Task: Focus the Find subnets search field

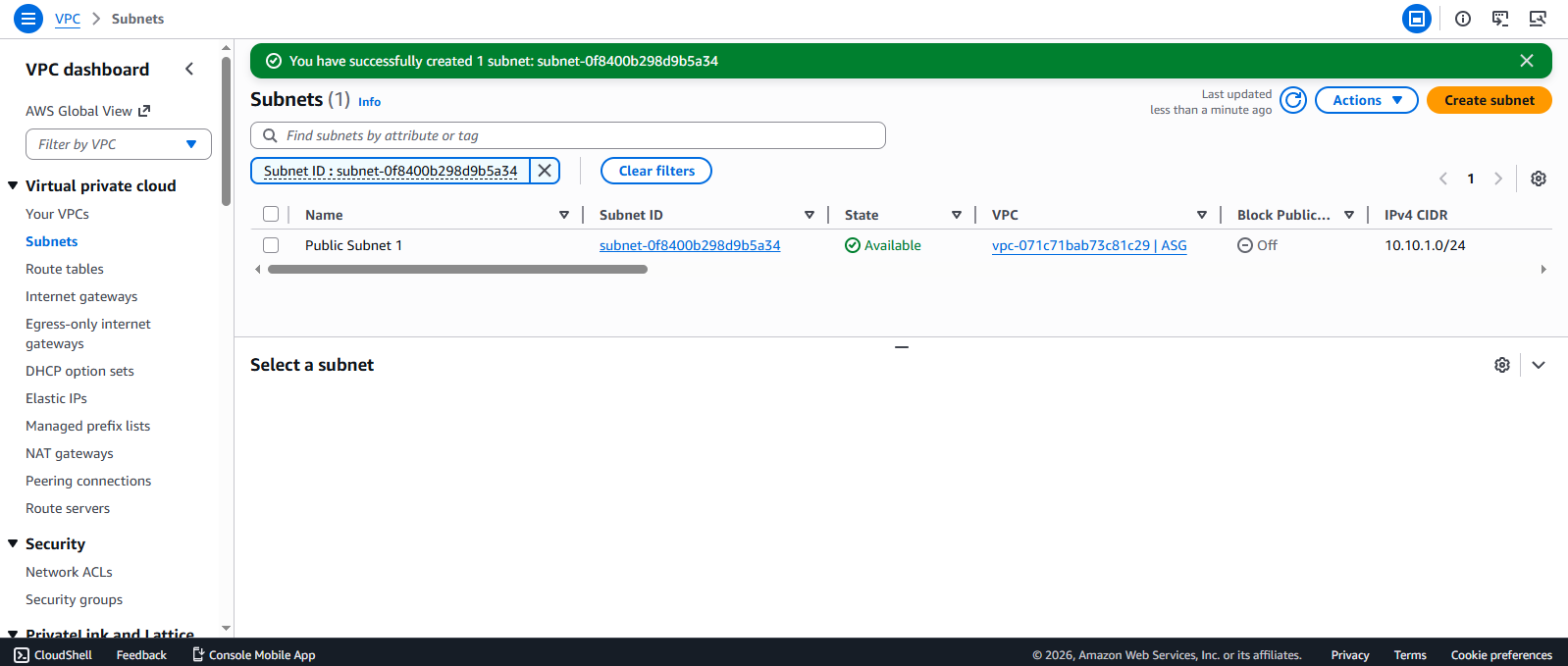Action: point(568,135)
